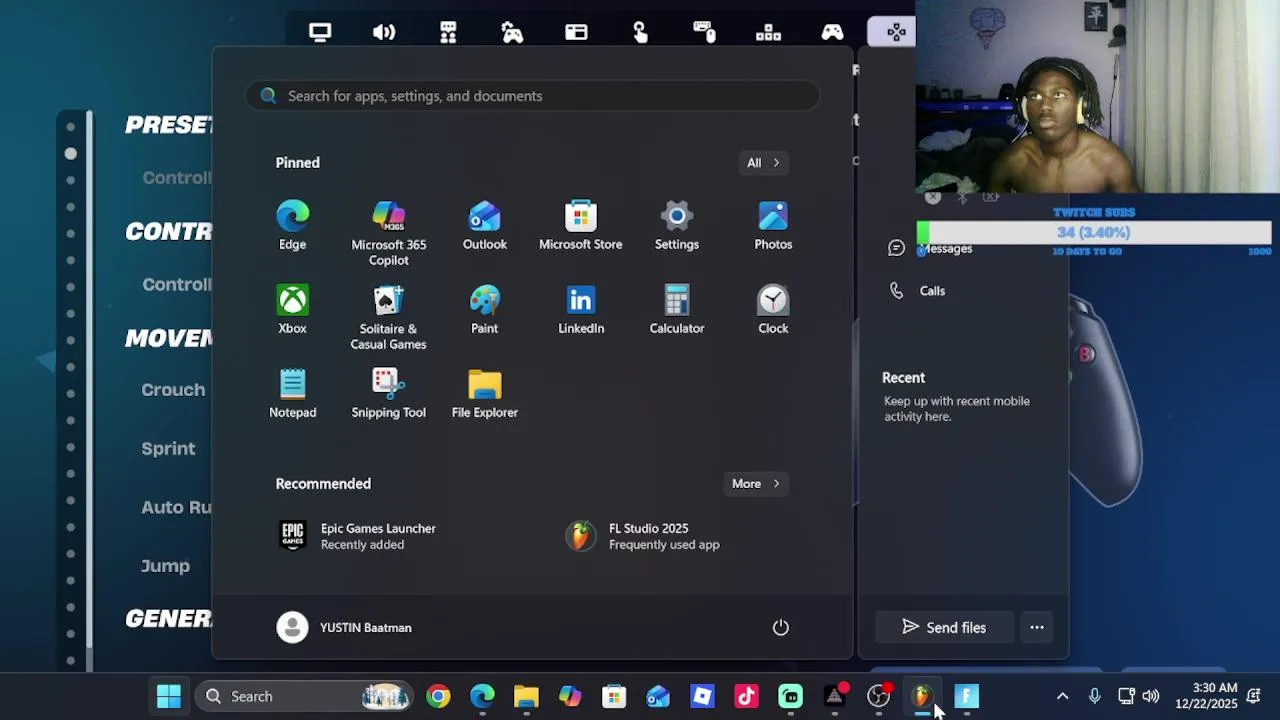
Task: Open the three-dot more options menu
Action: pos(1037,627)
